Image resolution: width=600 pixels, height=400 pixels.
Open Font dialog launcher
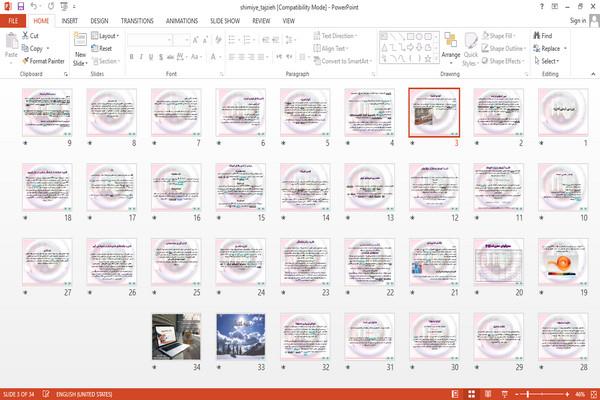coord(221,74)
